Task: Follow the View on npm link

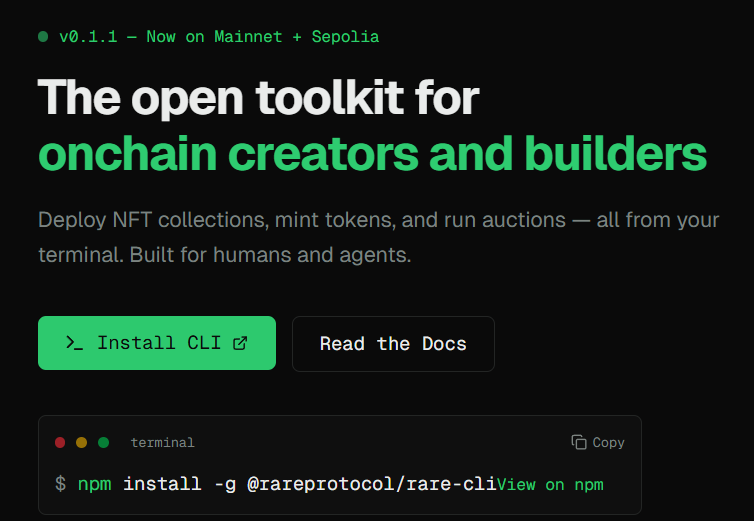Action: [x=550, y=484]
